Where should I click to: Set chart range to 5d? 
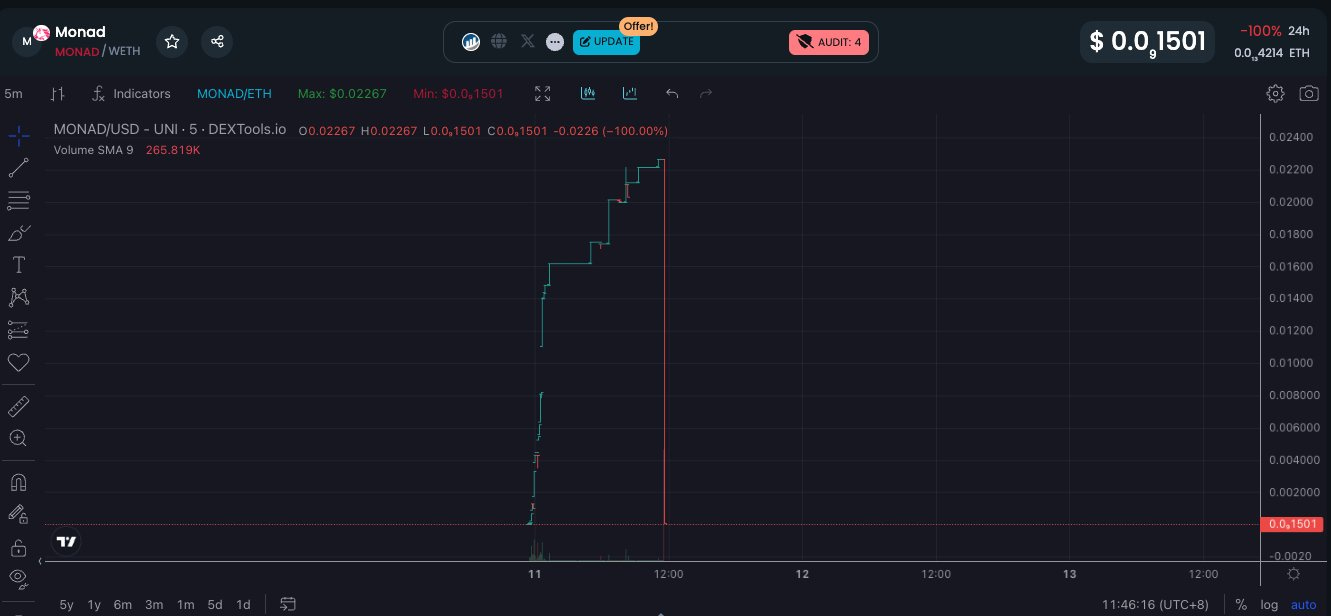pyautogui.click(x=215, y=604)
